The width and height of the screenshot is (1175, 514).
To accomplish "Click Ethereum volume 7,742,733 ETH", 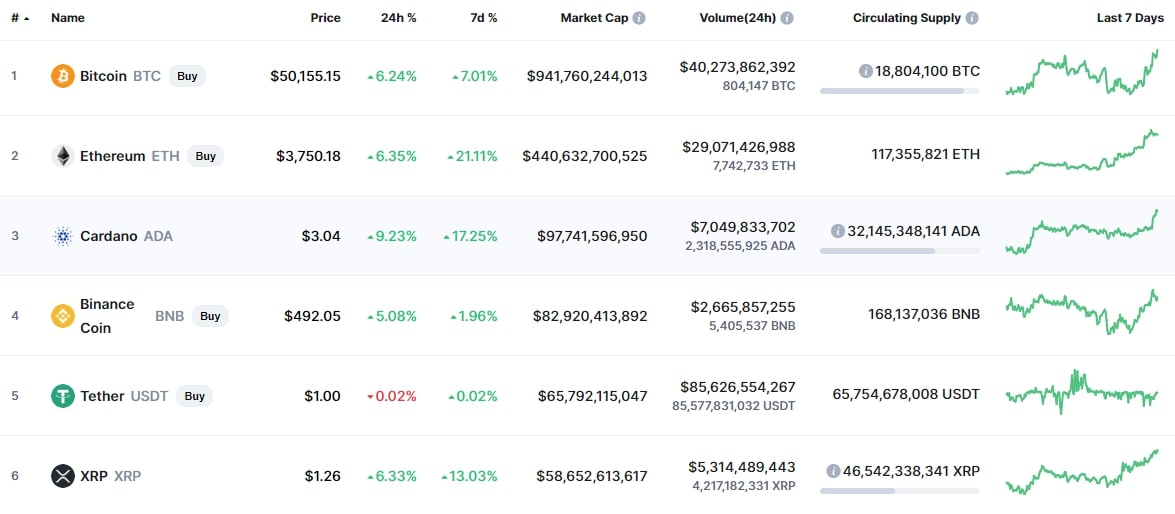I will click(754, 166).
